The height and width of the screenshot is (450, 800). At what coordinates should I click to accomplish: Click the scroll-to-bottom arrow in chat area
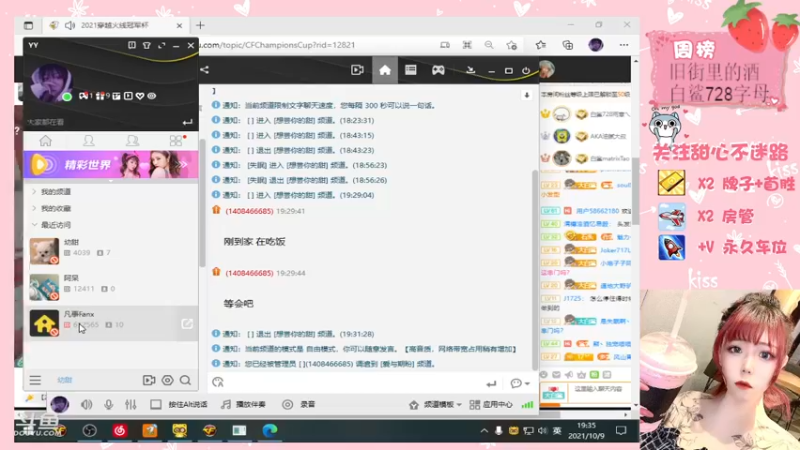click(x=527, y=95)
